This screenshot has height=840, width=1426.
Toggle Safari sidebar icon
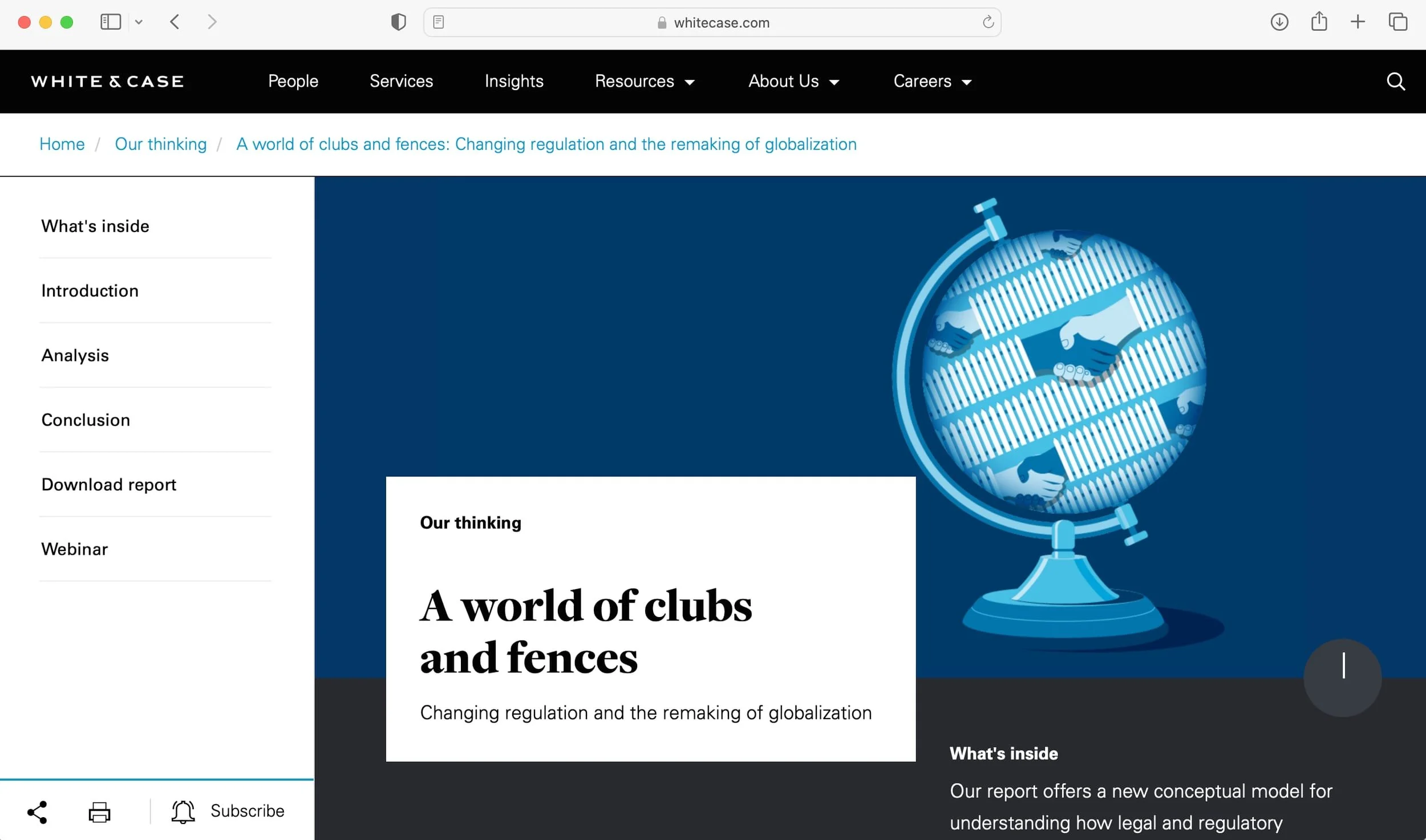(x=111, y=22)
